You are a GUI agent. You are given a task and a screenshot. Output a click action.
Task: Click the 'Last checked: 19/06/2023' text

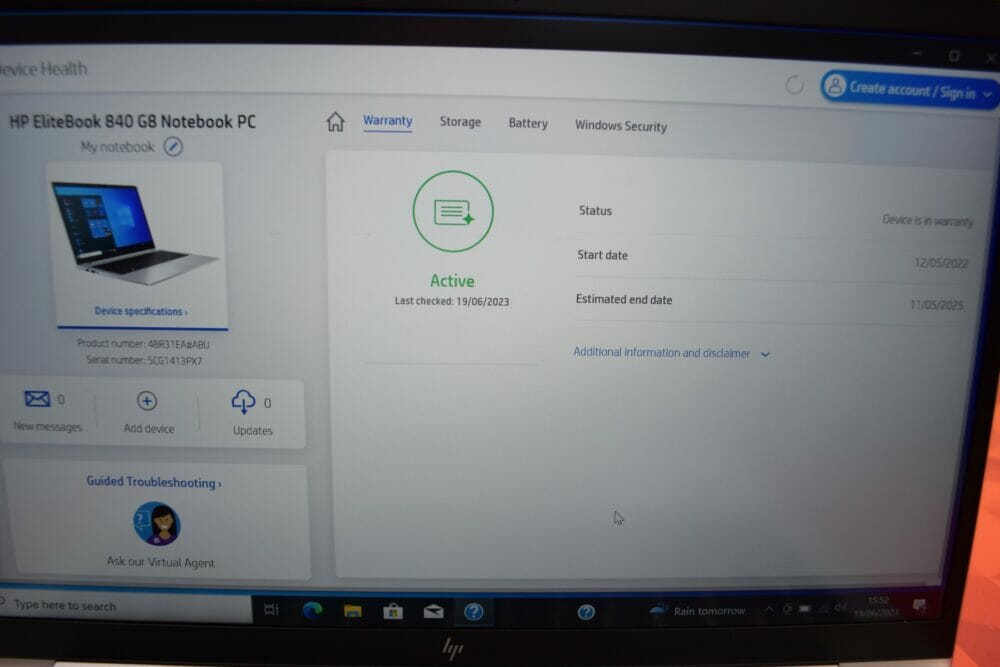click(x=452, y=301)
